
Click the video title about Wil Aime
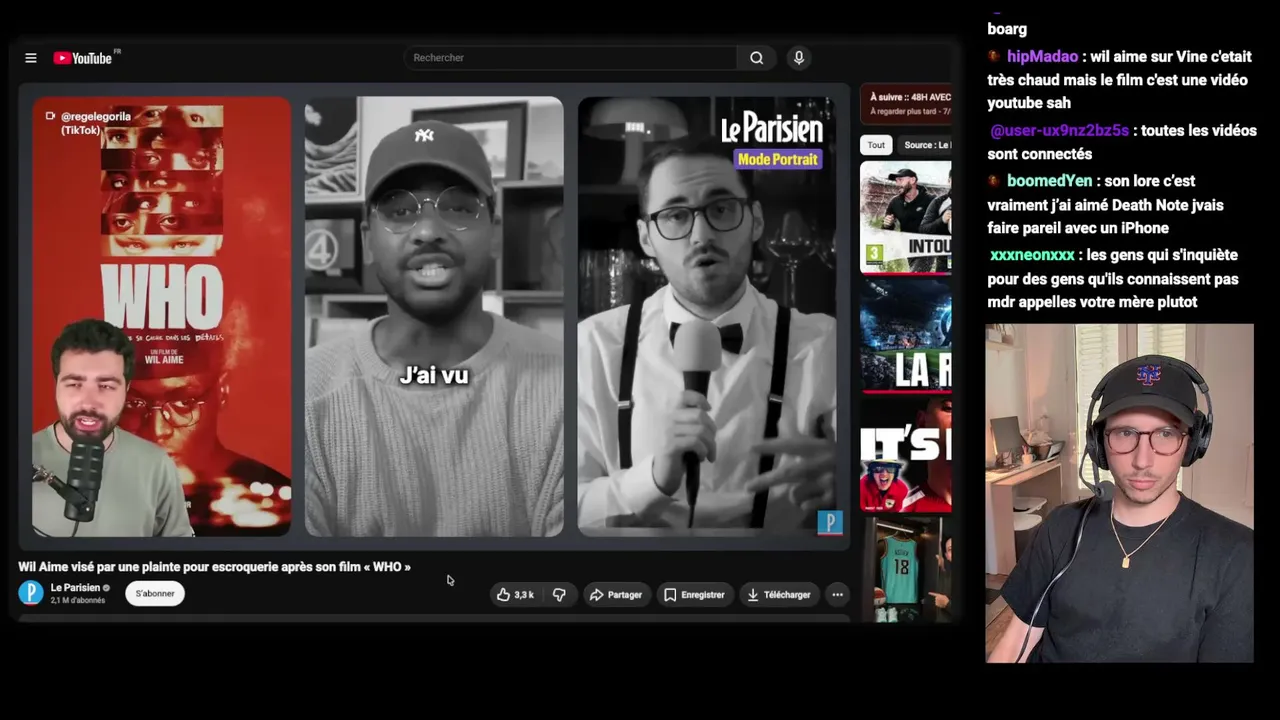click(x=214, y=567)
